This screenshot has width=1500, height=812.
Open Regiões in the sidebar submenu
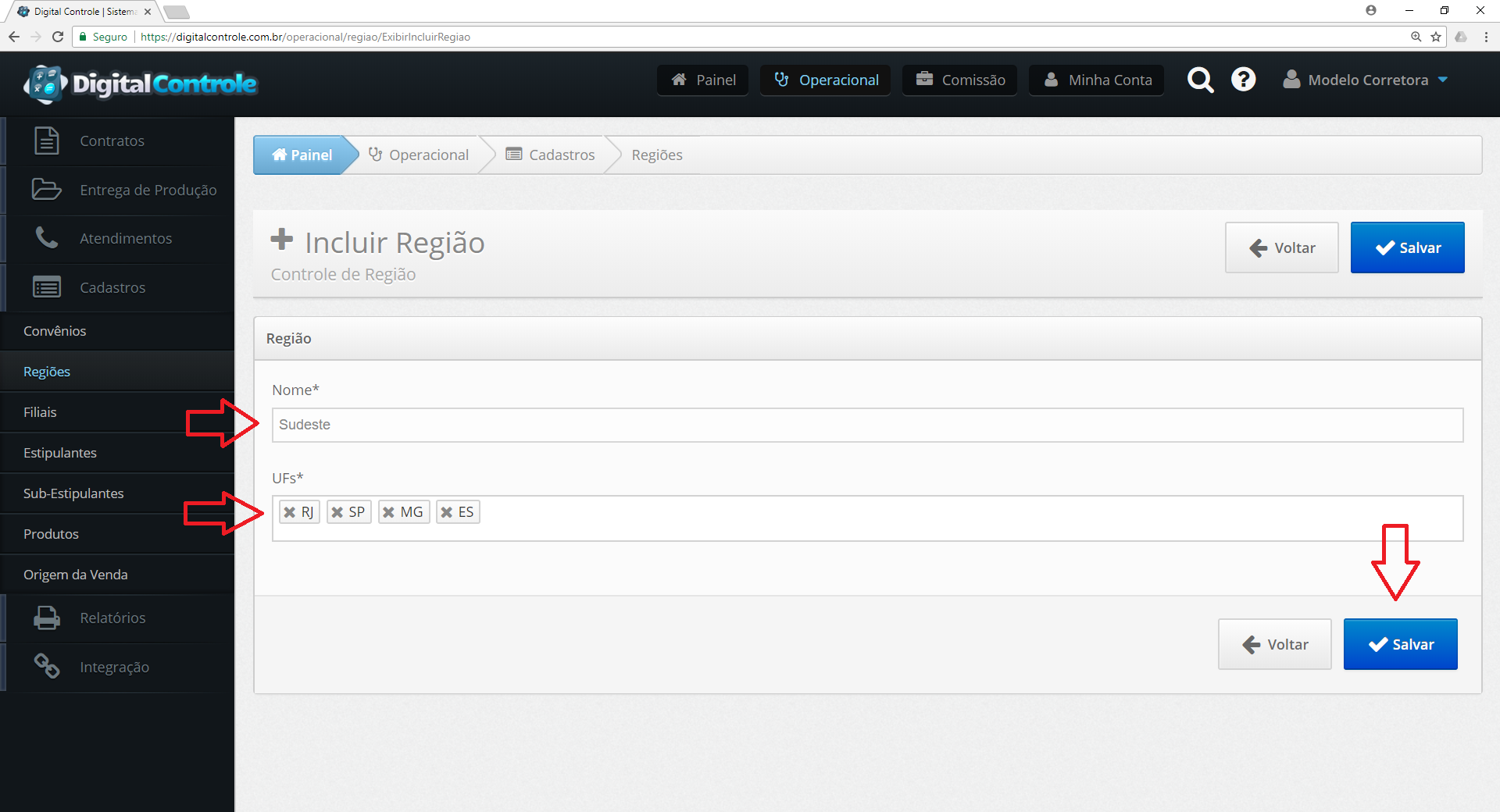point(117,372)
